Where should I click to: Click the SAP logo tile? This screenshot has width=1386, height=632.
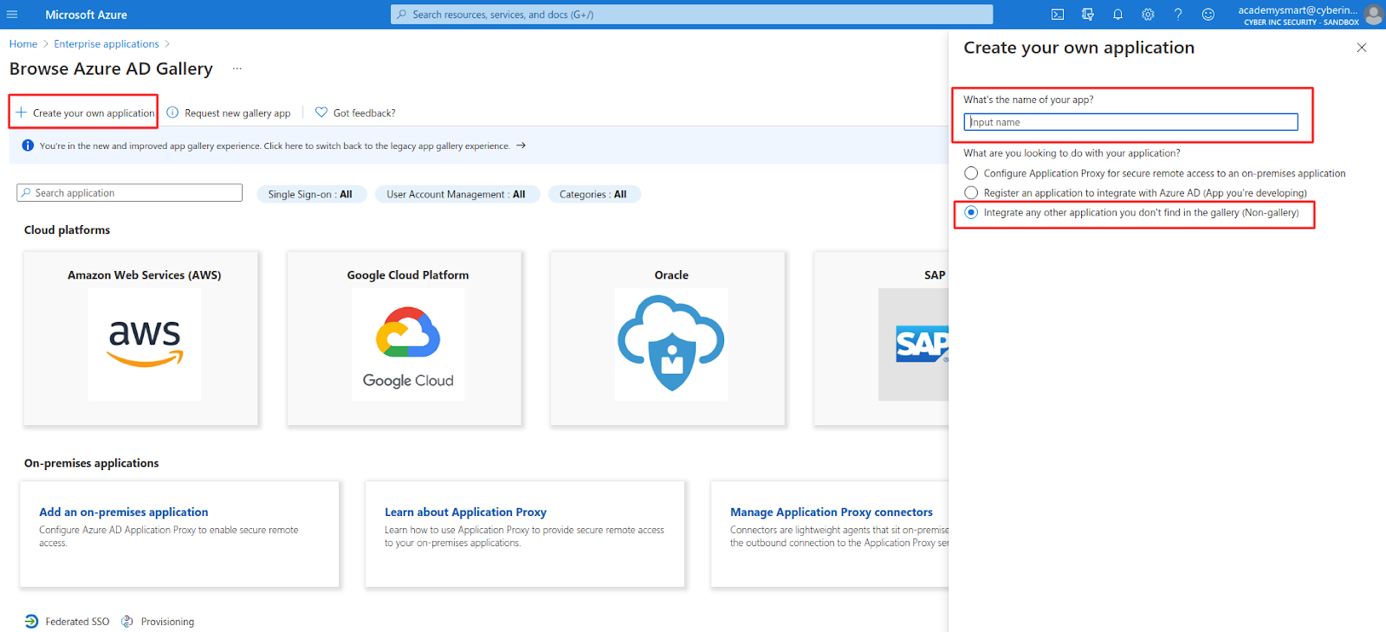tap(913, 344)
